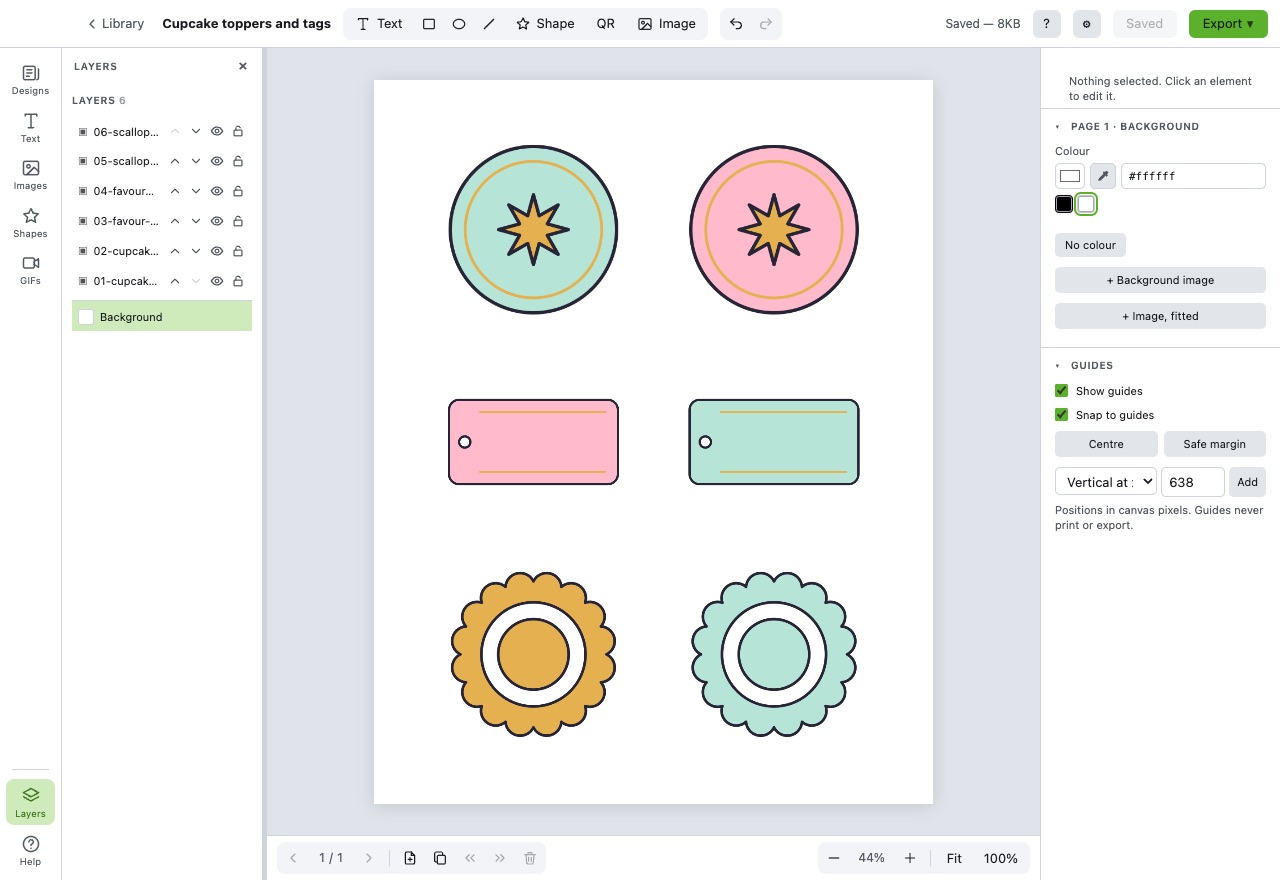The image size is (1280, 880).
Task: Click the redo arrow icon
Action: 766,24
